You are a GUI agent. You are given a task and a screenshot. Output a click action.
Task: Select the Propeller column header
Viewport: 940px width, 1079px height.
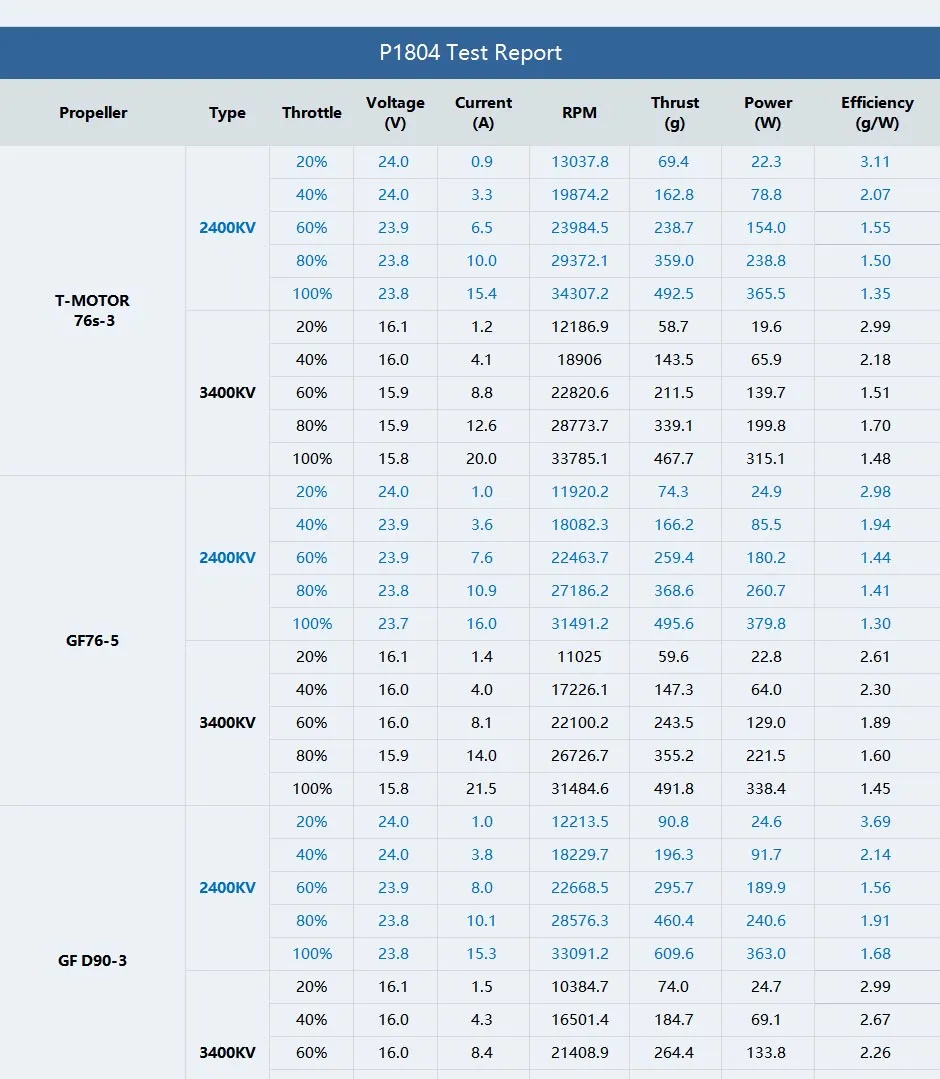[x=93, y=113]
